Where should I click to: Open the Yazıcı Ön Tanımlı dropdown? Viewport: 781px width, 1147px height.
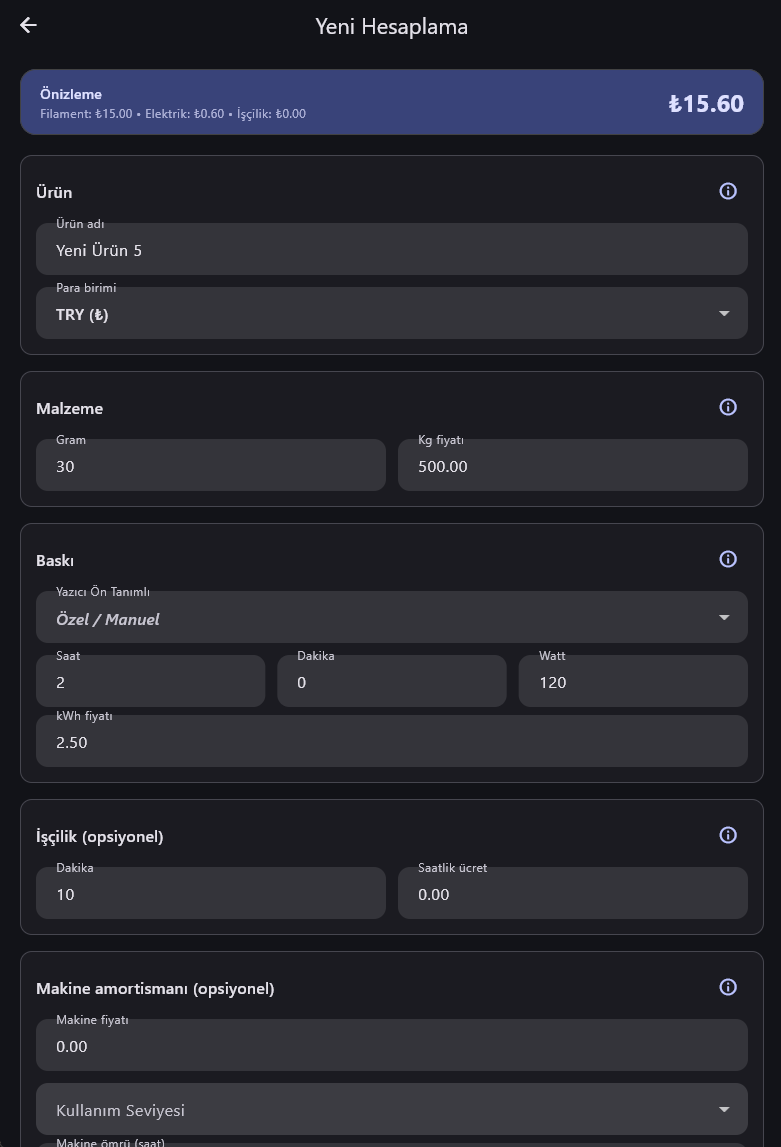tap(392, 617)
